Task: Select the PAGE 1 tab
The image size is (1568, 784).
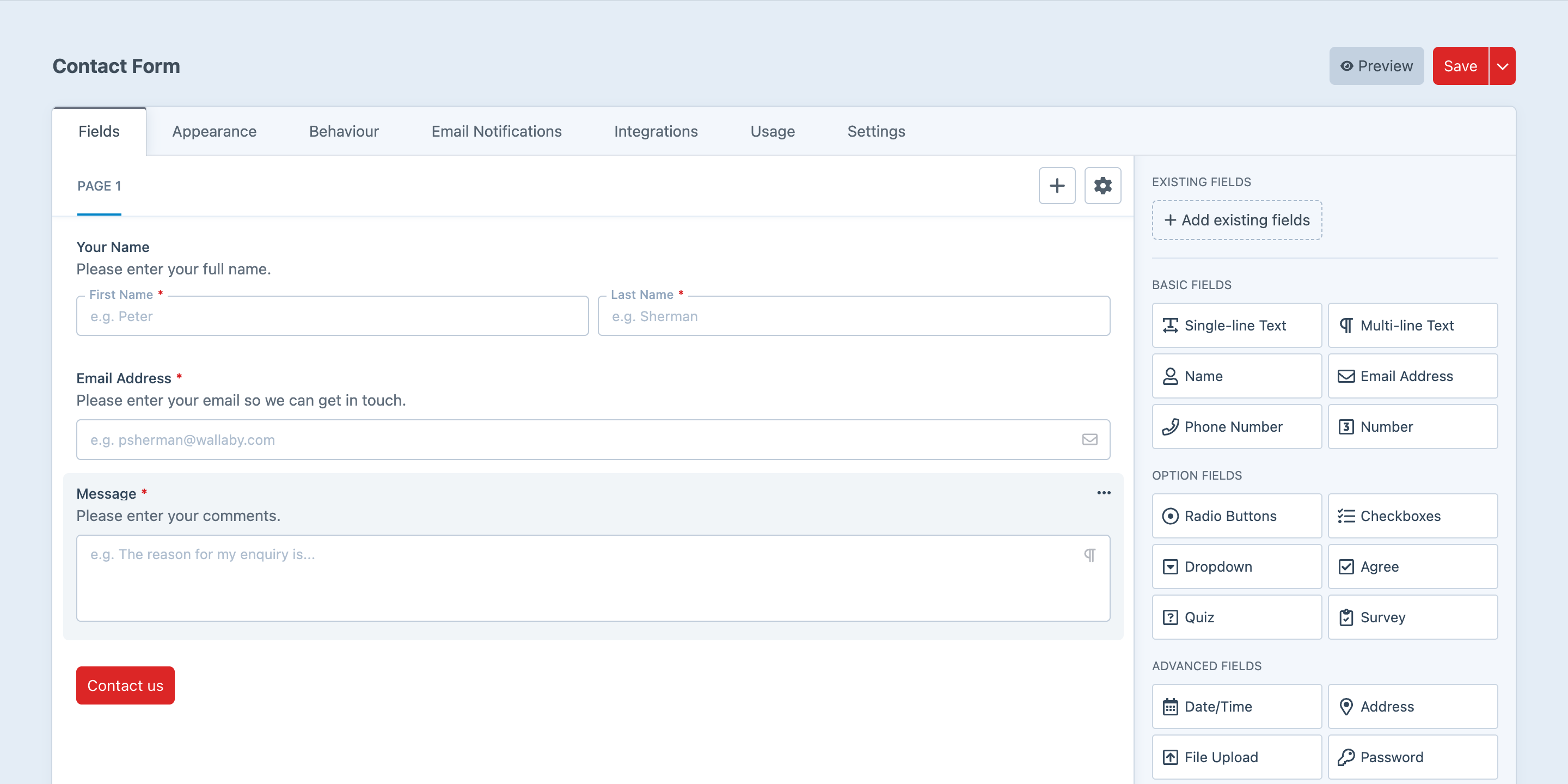Action: (99, 186)
